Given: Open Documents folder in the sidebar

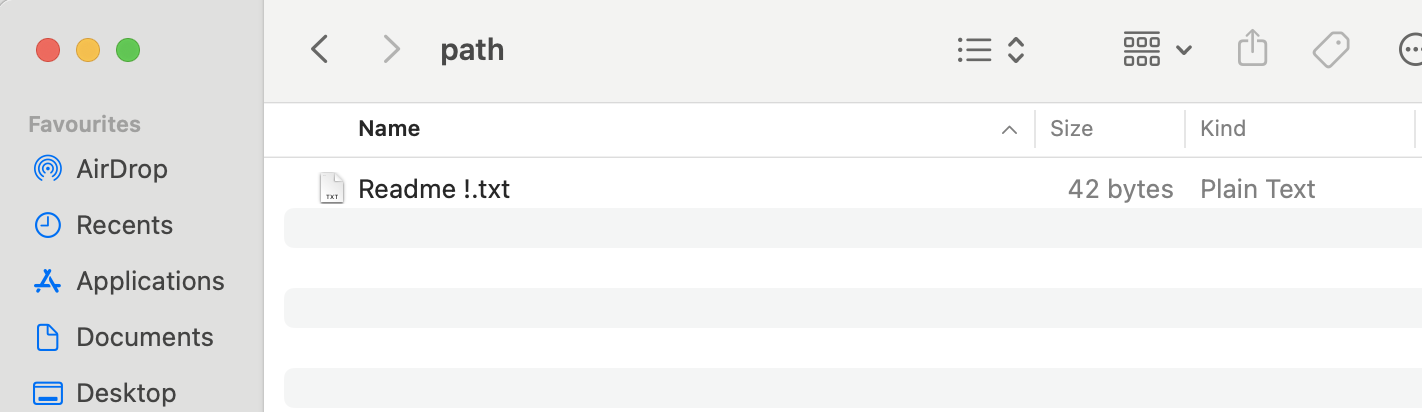Looking at the screenshot, I should pos(144,337).
